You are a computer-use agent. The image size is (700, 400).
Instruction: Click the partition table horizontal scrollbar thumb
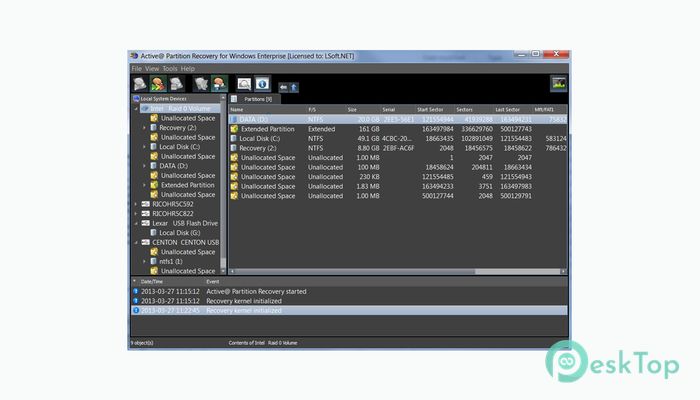point(355,271)
